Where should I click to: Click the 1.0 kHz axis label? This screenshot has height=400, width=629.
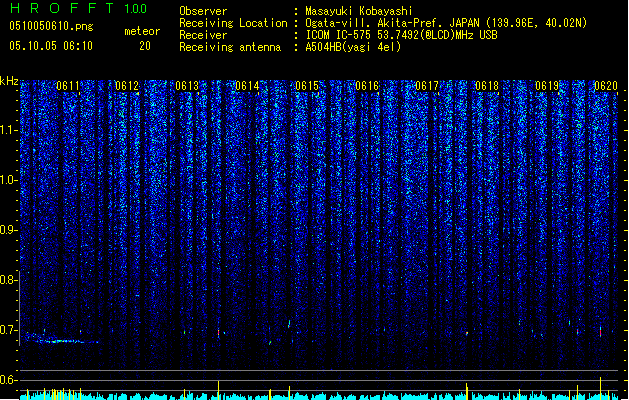(8, 180)
